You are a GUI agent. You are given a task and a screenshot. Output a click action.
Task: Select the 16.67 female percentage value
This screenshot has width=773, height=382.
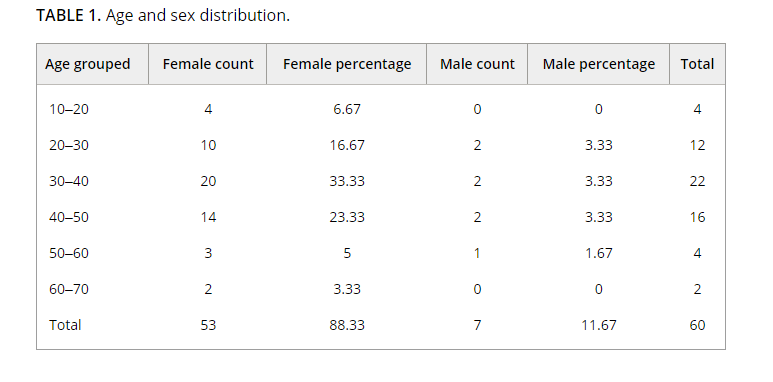point(347,145)
